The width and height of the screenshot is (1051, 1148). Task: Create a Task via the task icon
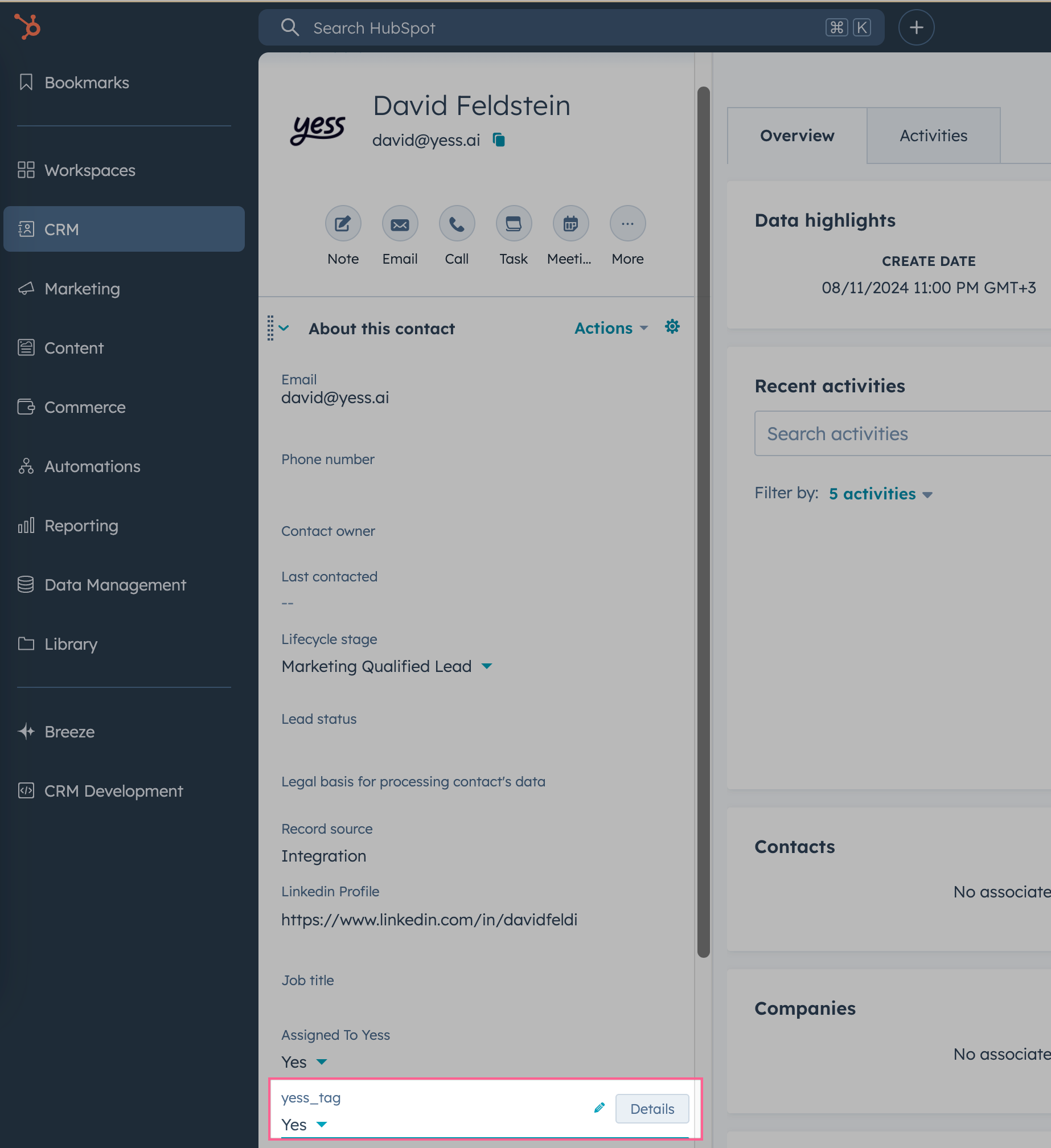tap(514, 223)
